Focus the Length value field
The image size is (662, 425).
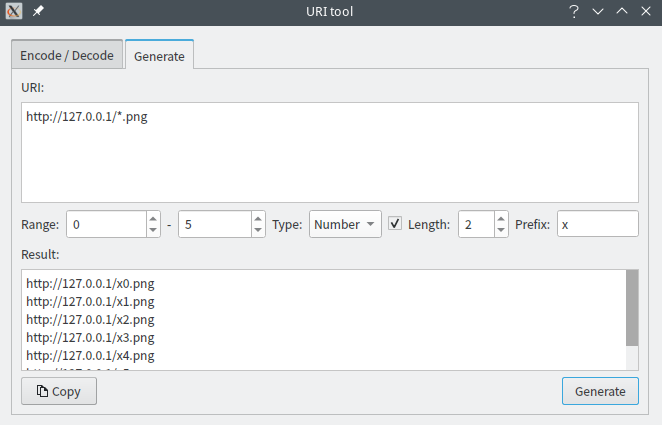pos(477,224)
